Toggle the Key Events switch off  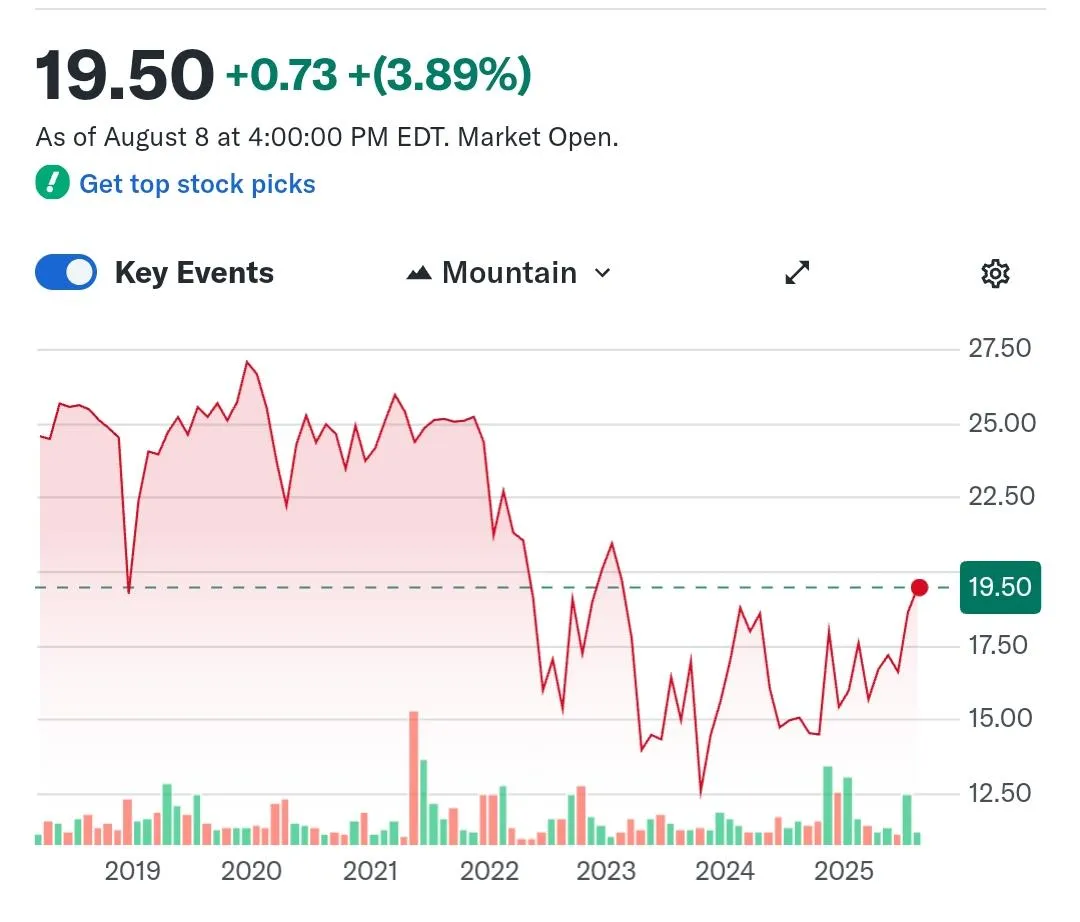click(66, 273)
